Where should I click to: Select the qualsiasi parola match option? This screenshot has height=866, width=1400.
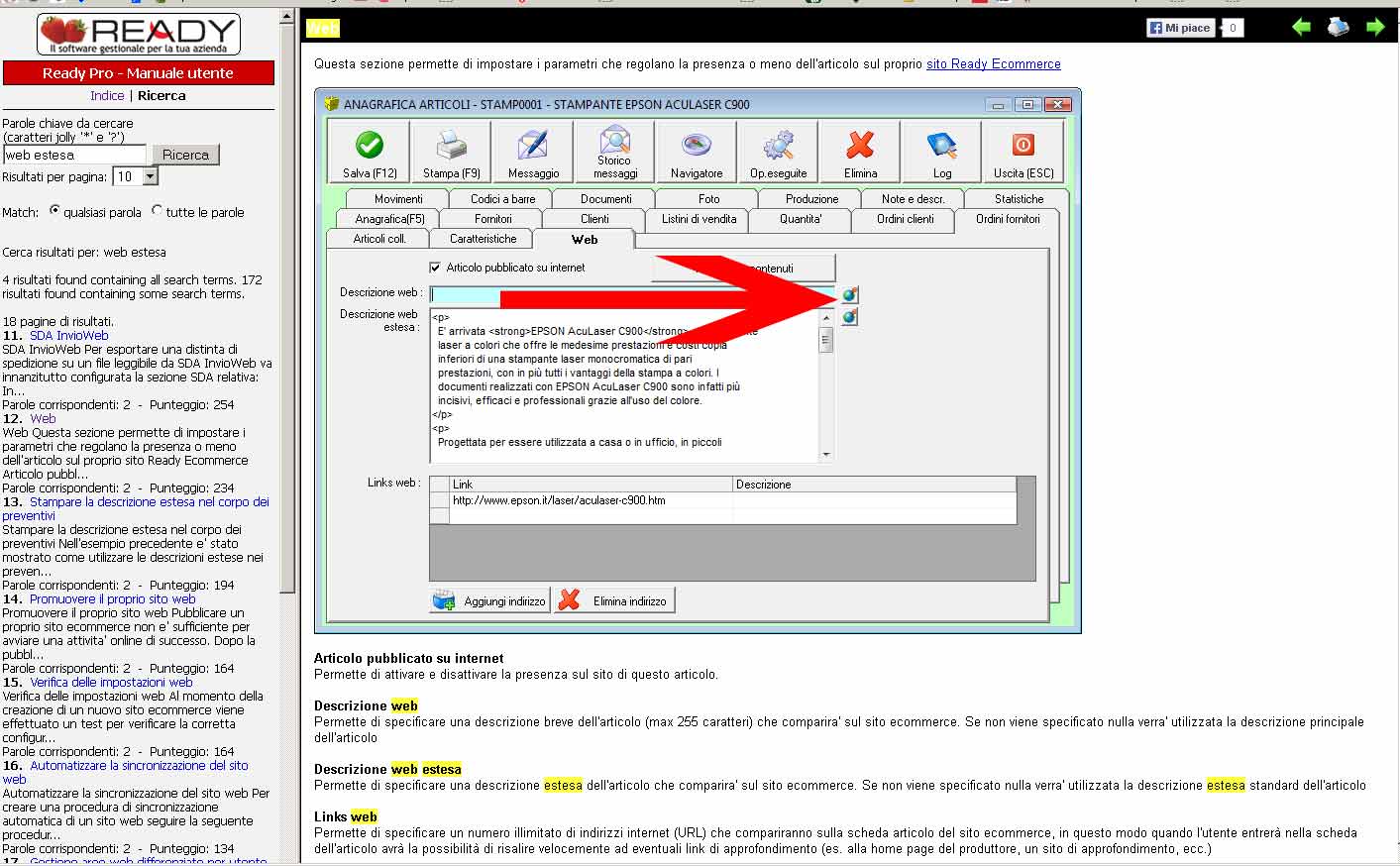(x=55, y=211)
